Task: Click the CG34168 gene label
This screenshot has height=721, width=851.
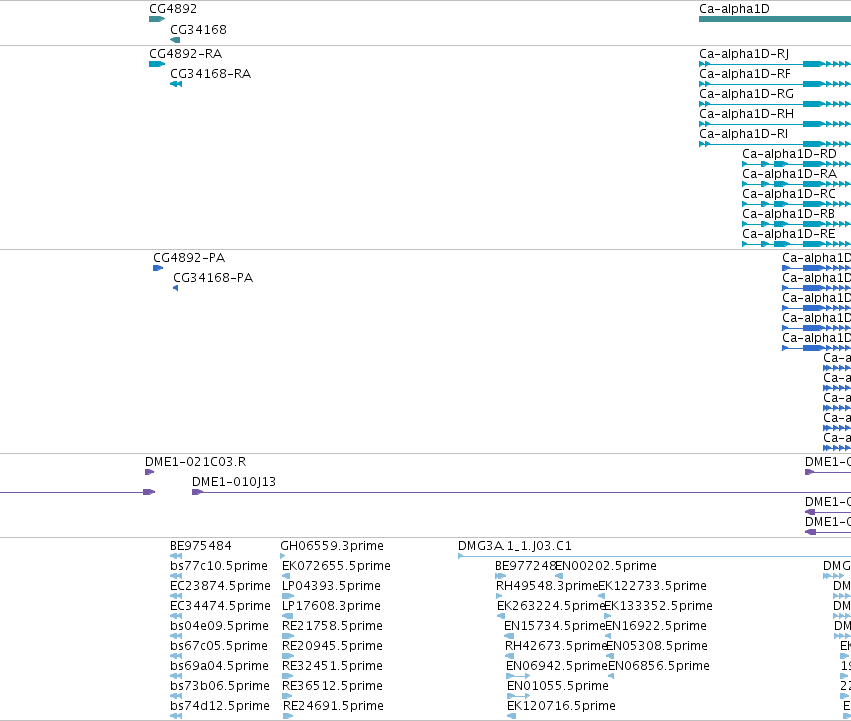Action: (199, 30)
